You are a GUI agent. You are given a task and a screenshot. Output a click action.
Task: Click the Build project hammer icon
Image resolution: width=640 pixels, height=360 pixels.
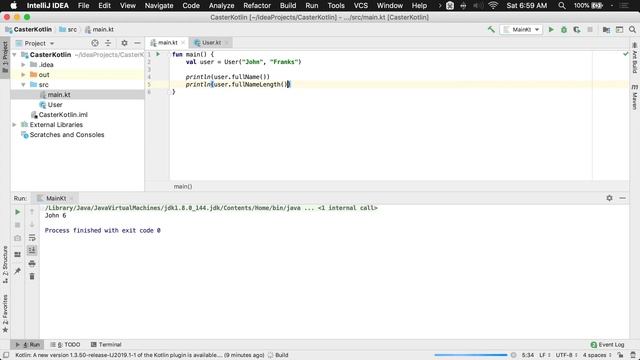point(491,29)
